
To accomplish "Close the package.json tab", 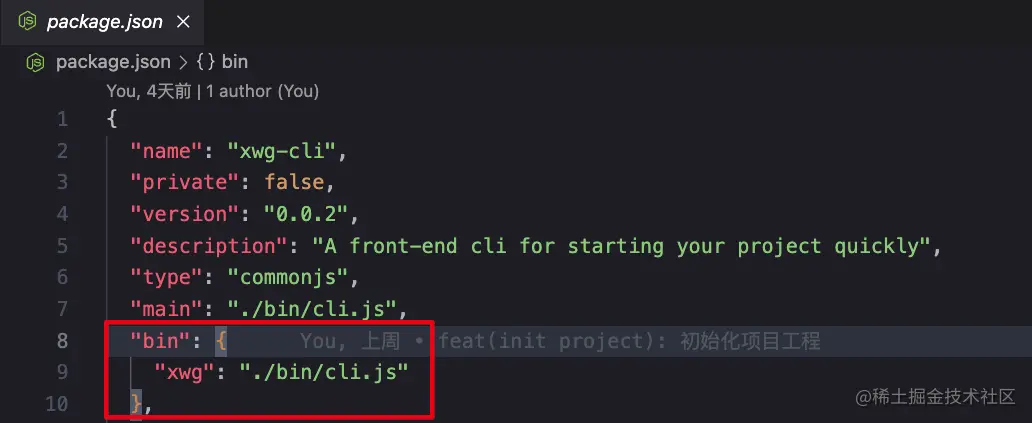I will 184,22.
